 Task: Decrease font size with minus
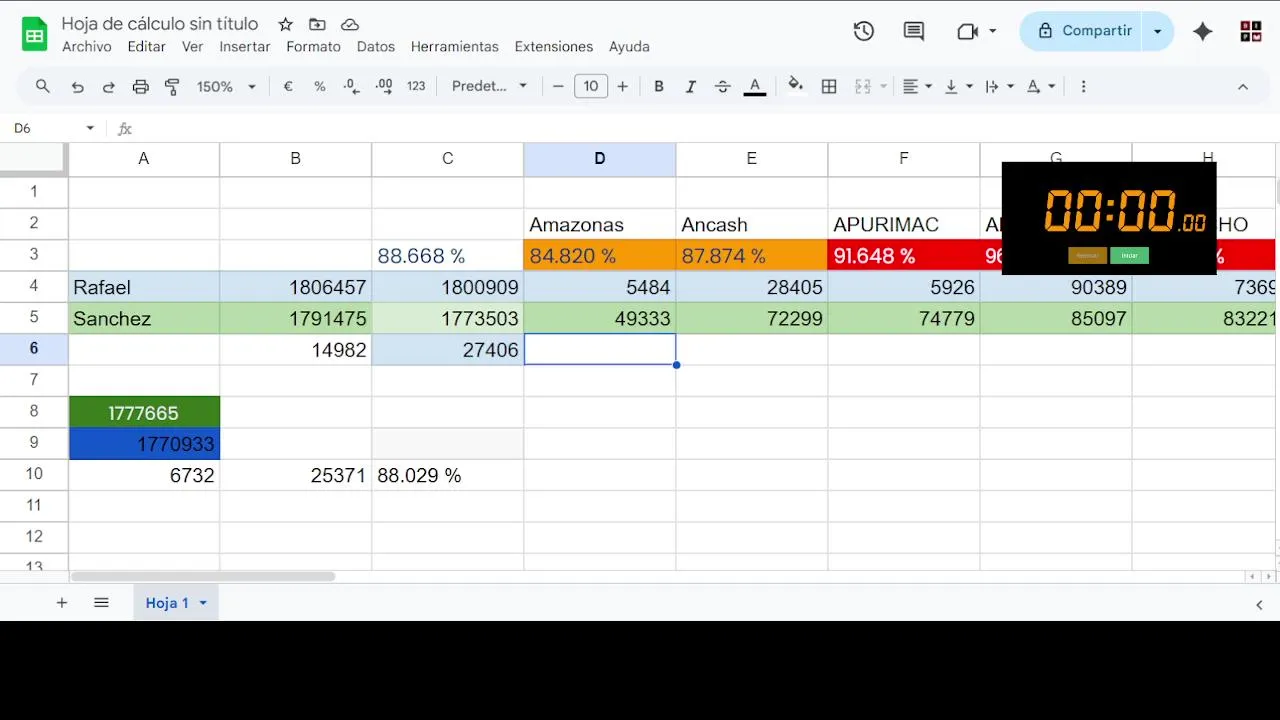[x=558, y=86]
